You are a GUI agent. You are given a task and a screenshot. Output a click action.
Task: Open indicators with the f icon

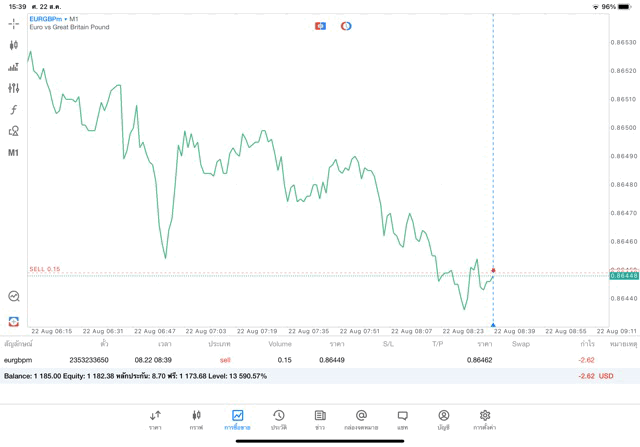[13, 110]
